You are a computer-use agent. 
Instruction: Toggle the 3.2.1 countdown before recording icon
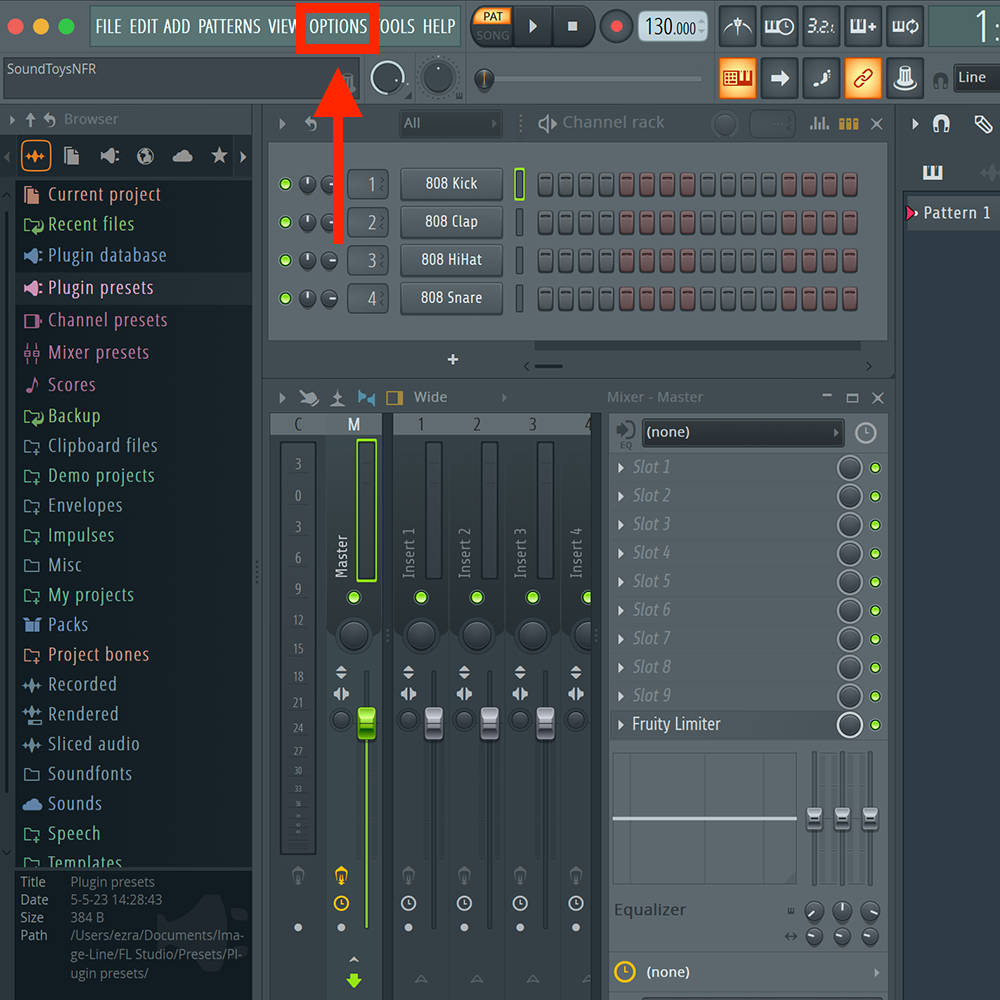821,27
